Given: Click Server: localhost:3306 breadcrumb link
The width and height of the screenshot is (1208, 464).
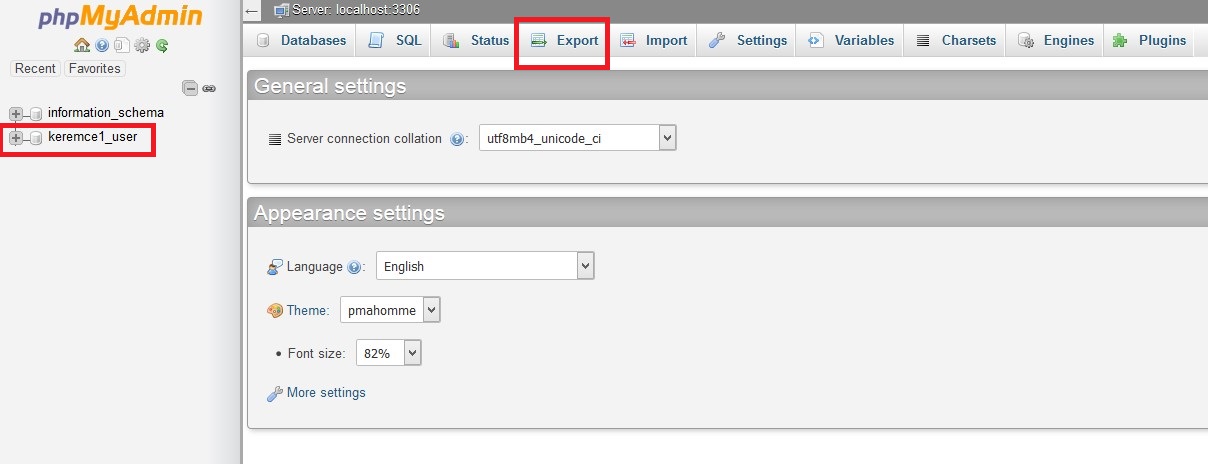Looking at the screenshot, I should (356, 10).
